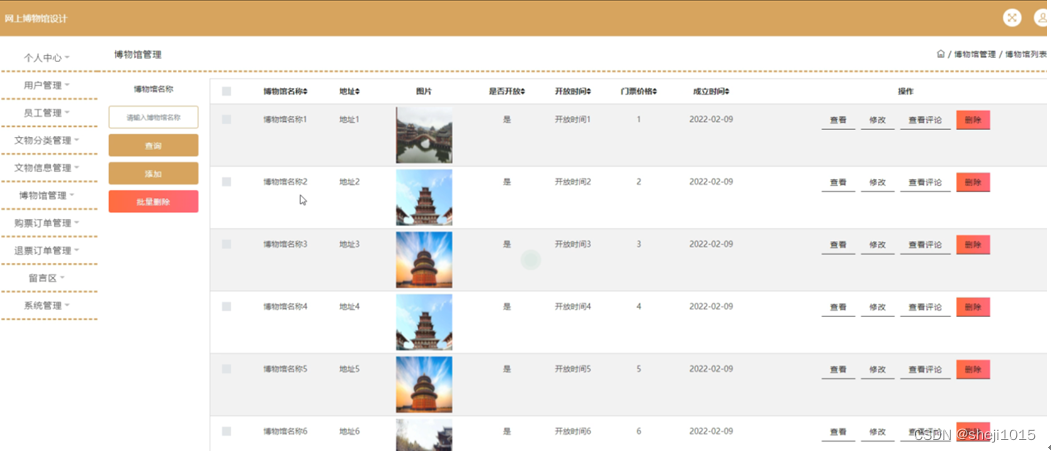Sort by 门票价格 column header

(639, 92)
